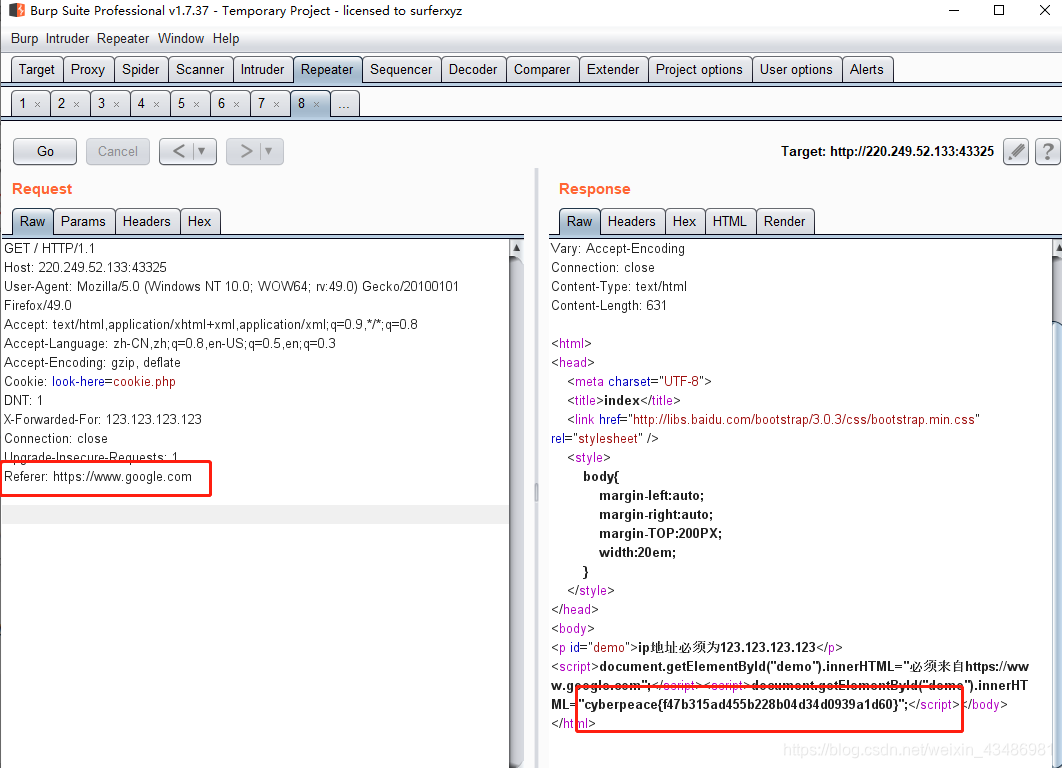Click the Go button
Screen dimensions: 1062x768
pyautogui.click(x=45, y=151)
